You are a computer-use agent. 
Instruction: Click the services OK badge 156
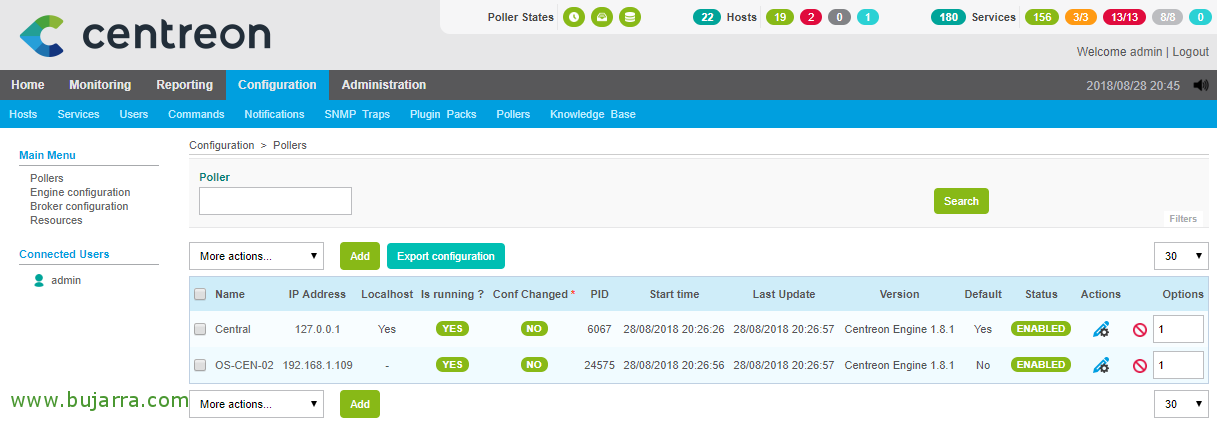[x=1042, y=17]
